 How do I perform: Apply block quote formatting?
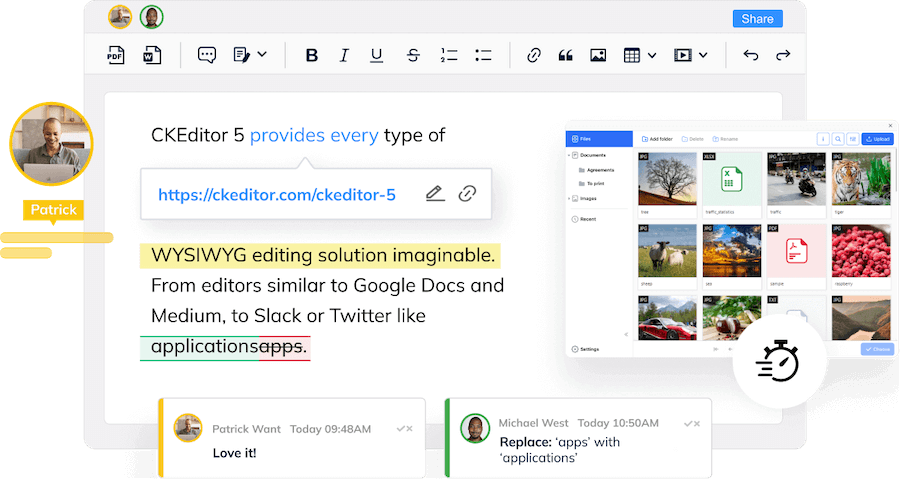click(x=565, y=56)
